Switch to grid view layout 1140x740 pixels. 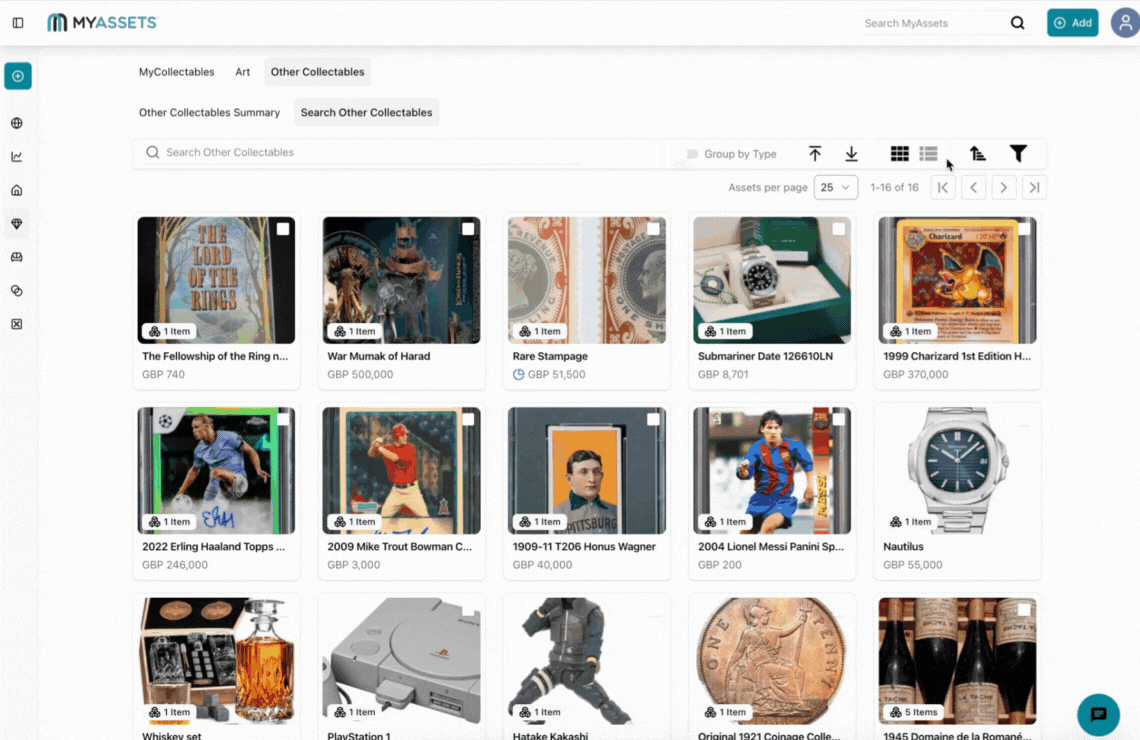[899, 154]
